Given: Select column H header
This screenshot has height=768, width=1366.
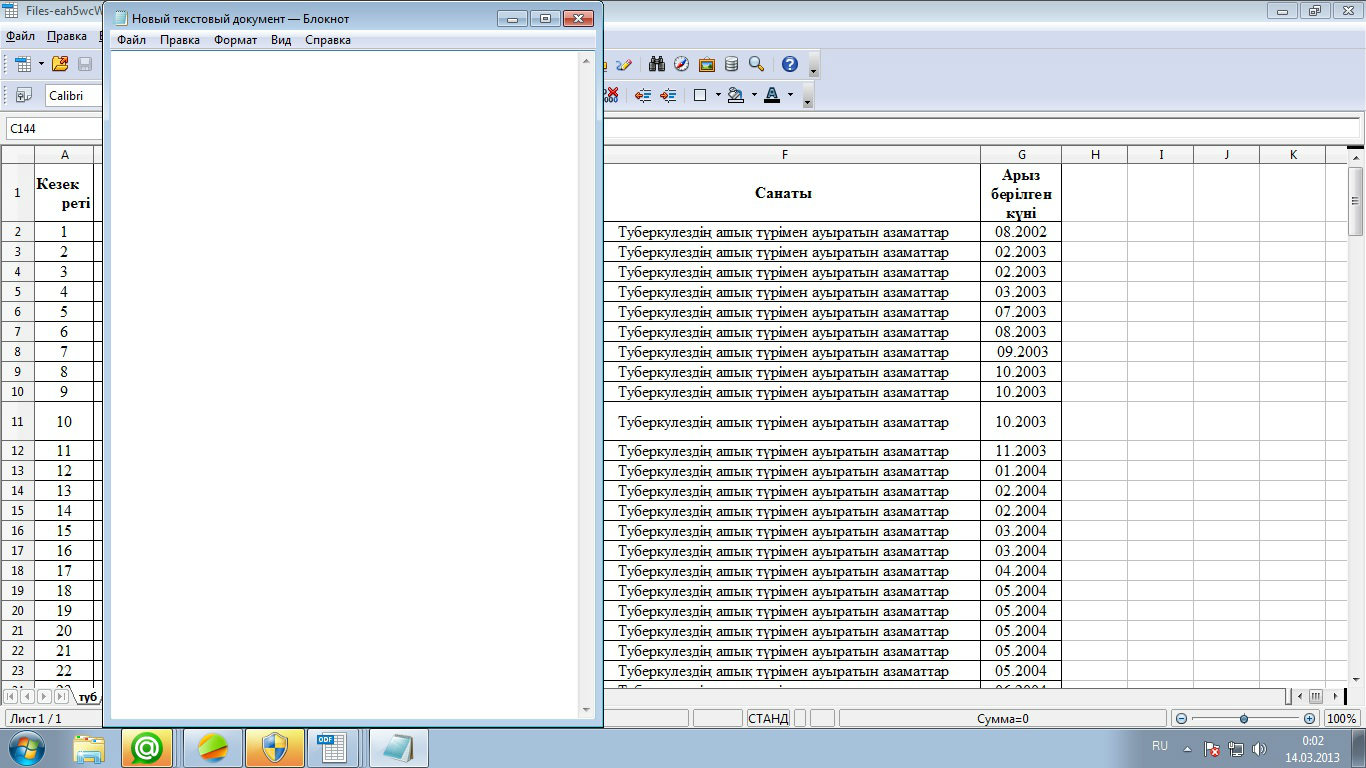Looking at the screenshot, I should point(1095,155).
